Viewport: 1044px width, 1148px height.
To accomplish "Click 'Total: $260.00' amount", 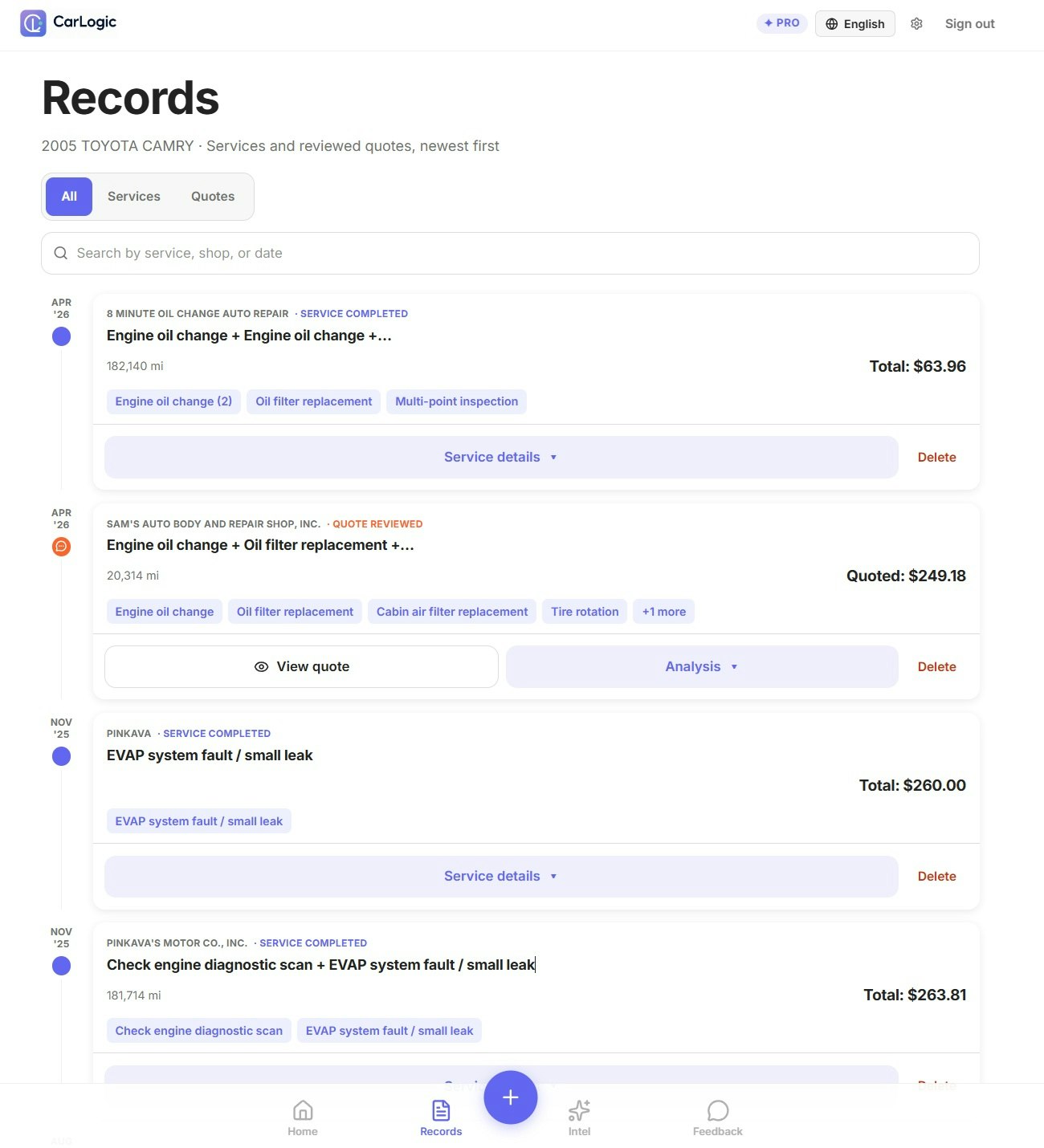I will pyautogui.click(x=912, y=785).
